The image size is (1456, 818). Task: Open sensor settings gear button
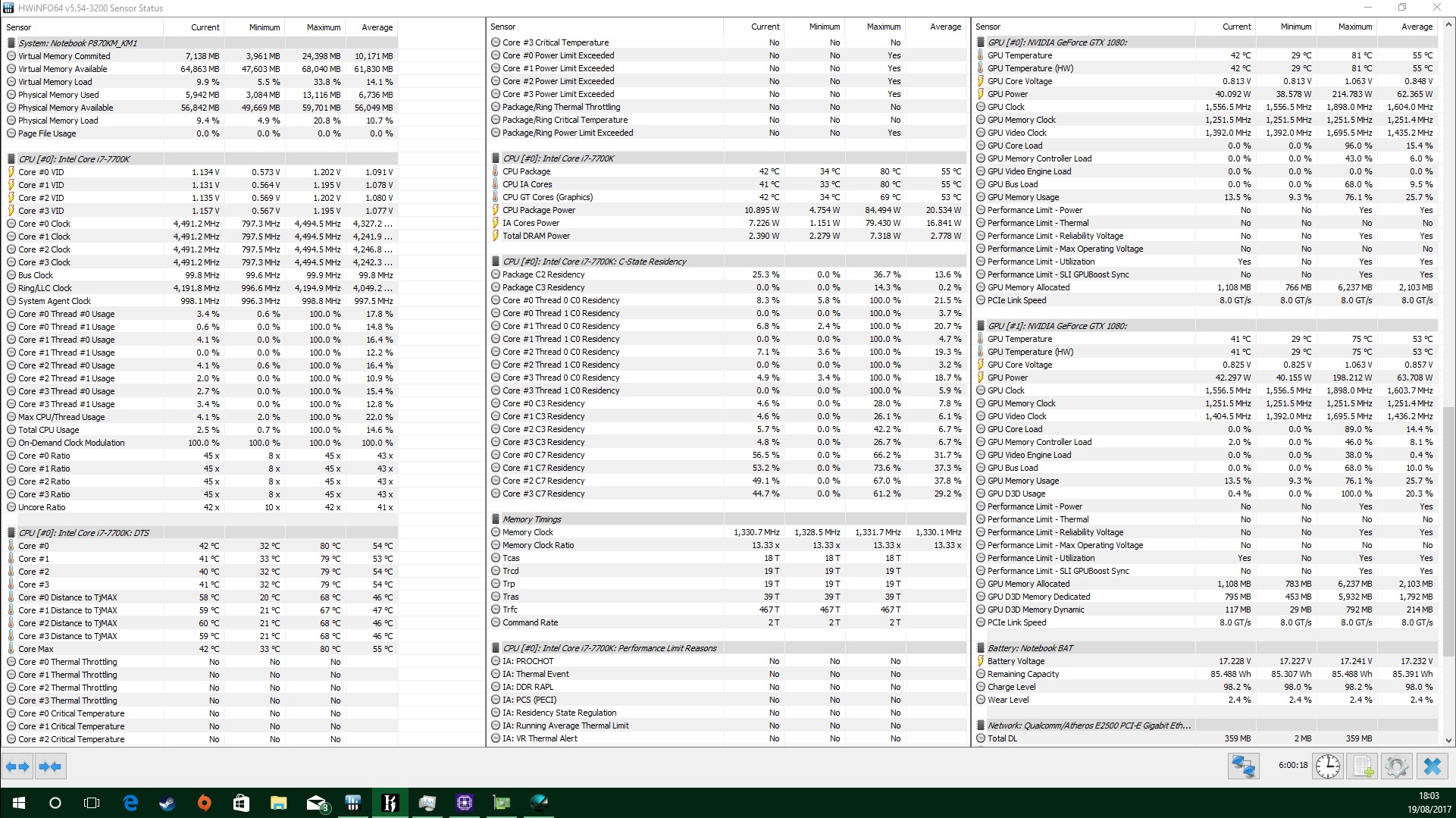point(1397,766)
